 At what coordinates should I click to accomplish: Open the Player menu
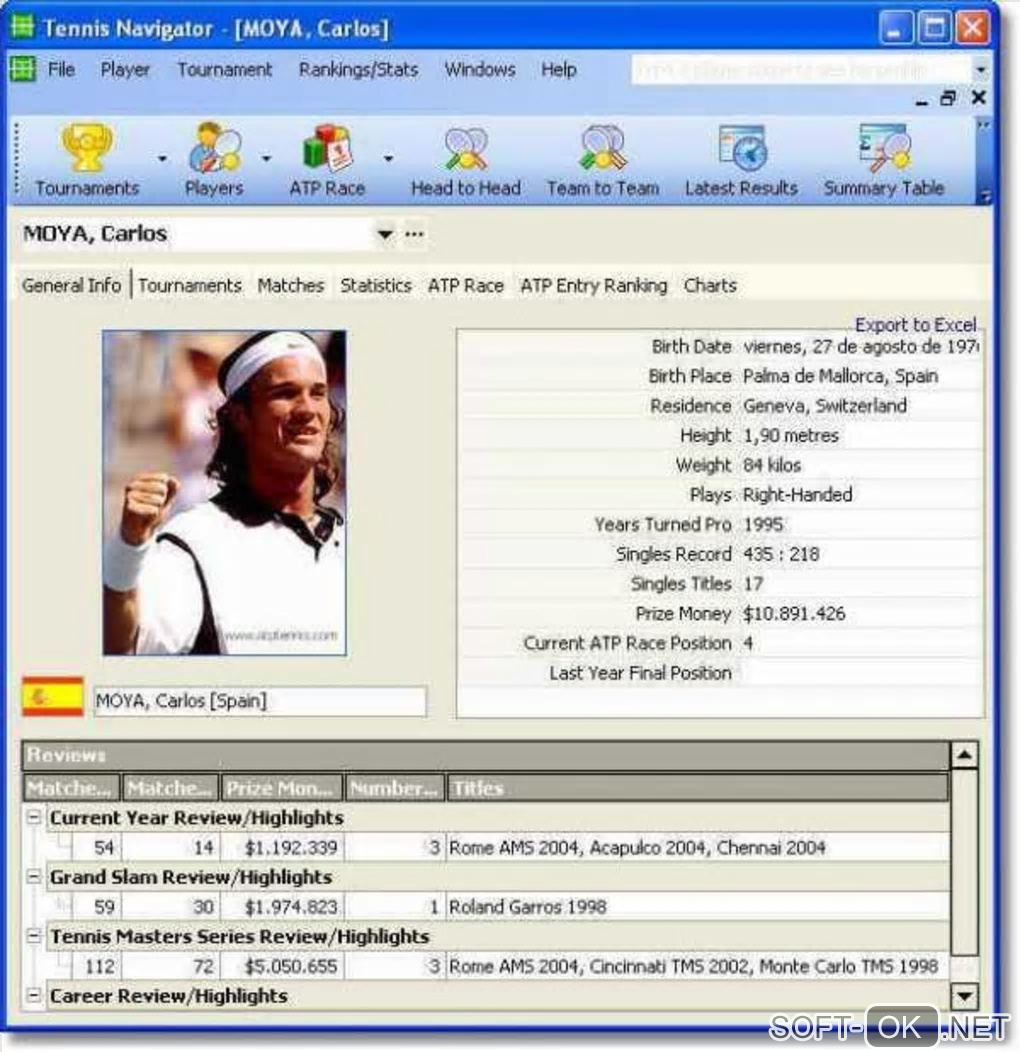click(x=125, y=69)
